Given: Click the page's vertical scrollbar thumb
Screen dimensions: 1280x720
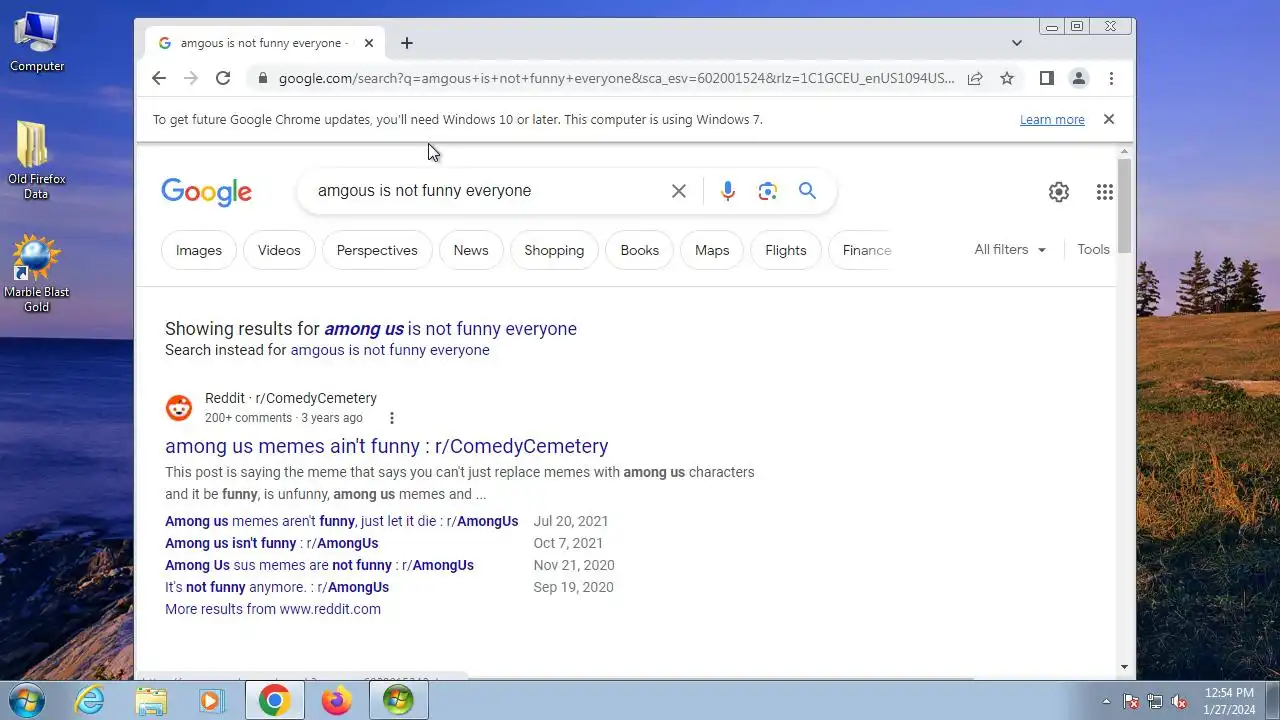Looking at the screenshot, I should click(1125, 205).
